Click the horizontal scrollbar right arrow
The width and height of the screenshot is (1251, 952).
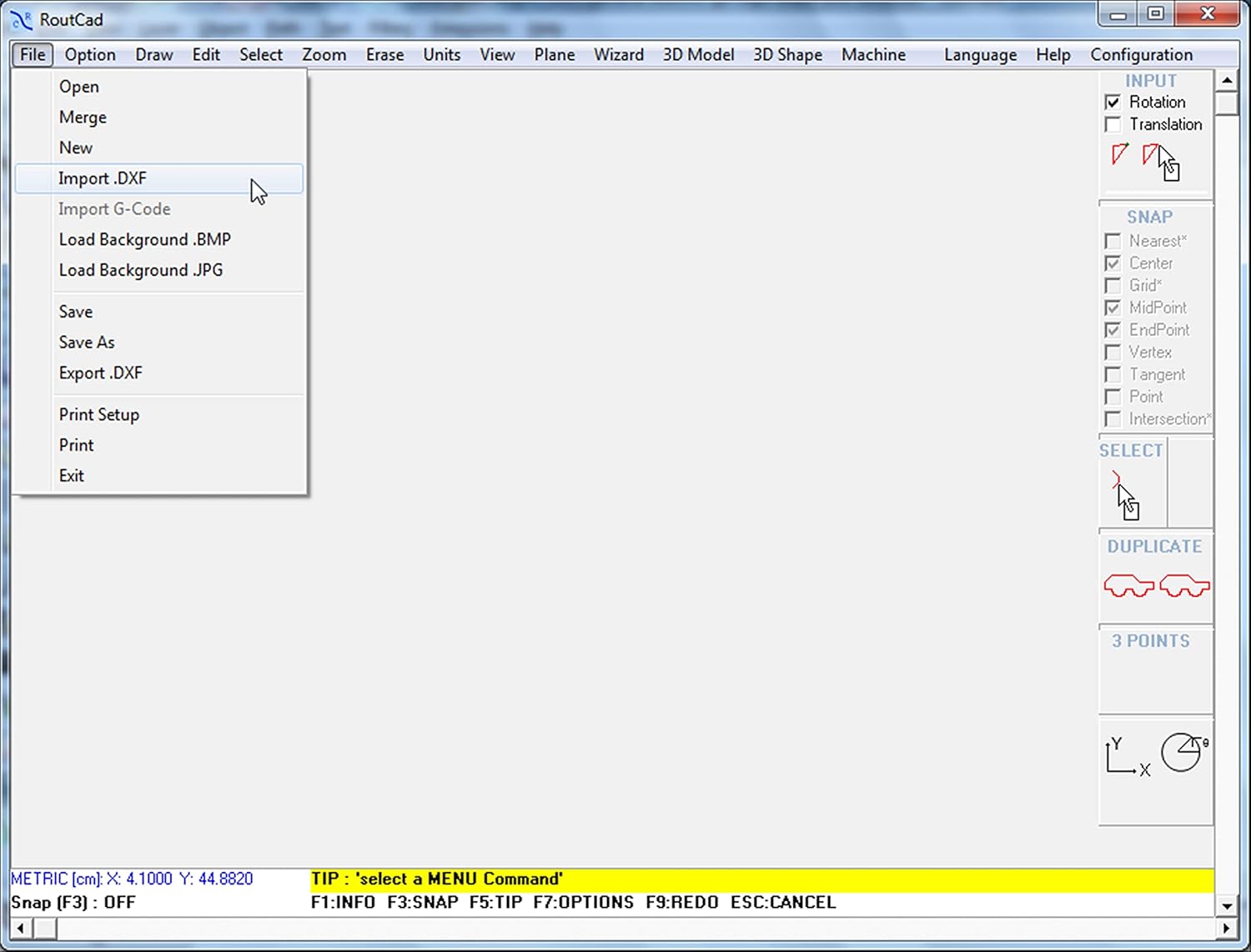(1226, 928)
